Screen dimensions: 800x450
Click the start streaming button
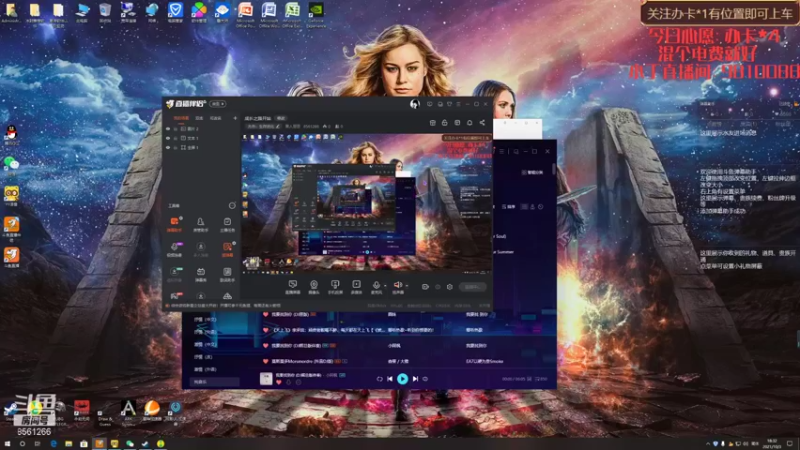(x=472, y=287)
